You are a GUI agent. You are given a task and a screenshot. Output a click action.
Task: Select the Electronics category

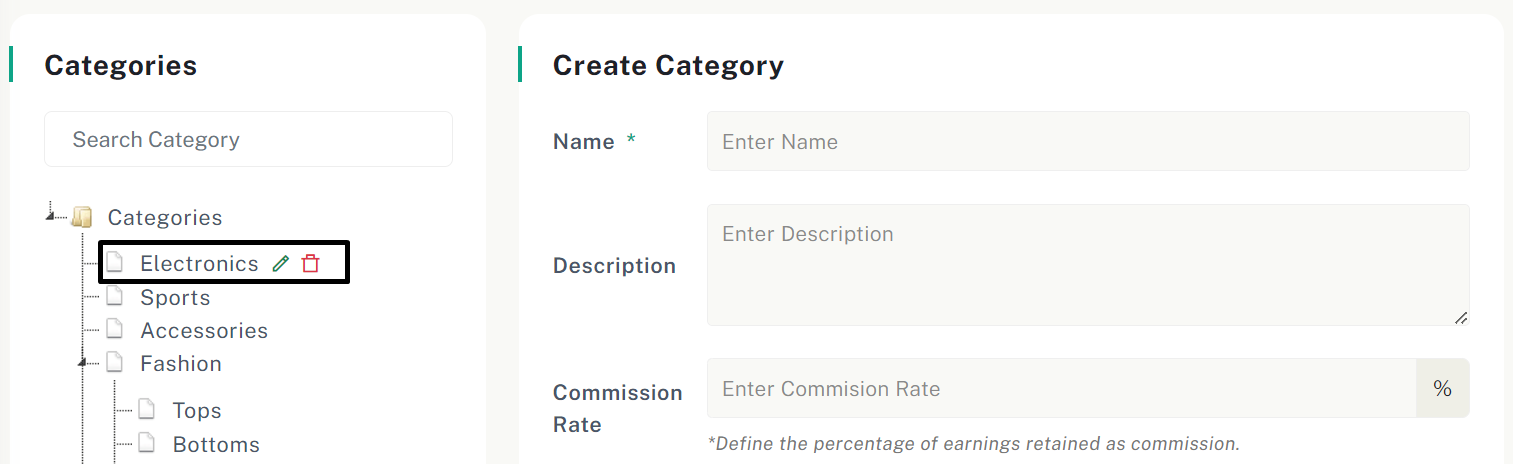coord(199,263)
